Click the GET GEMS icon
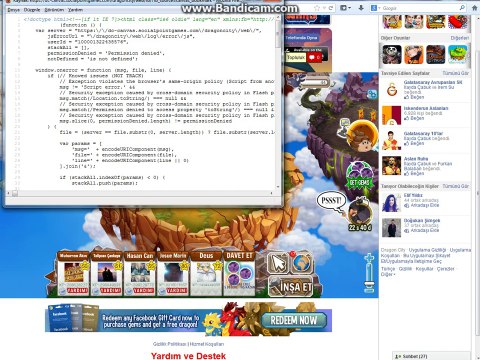Viewport: 480px width, 360px height. 359,176
